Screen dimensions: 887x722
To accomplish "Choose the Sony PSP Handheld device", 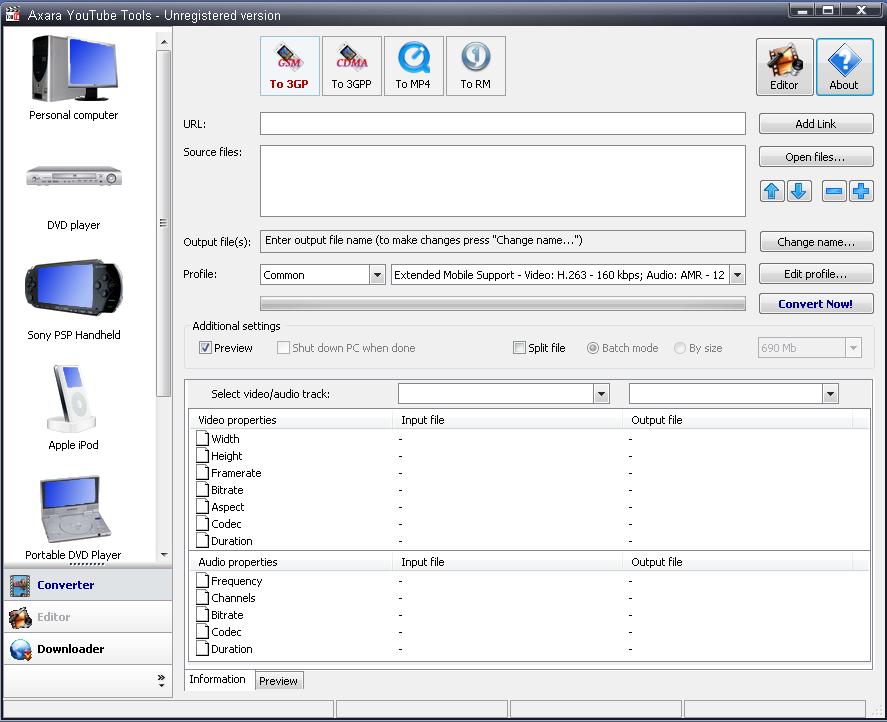I will 74,300.
